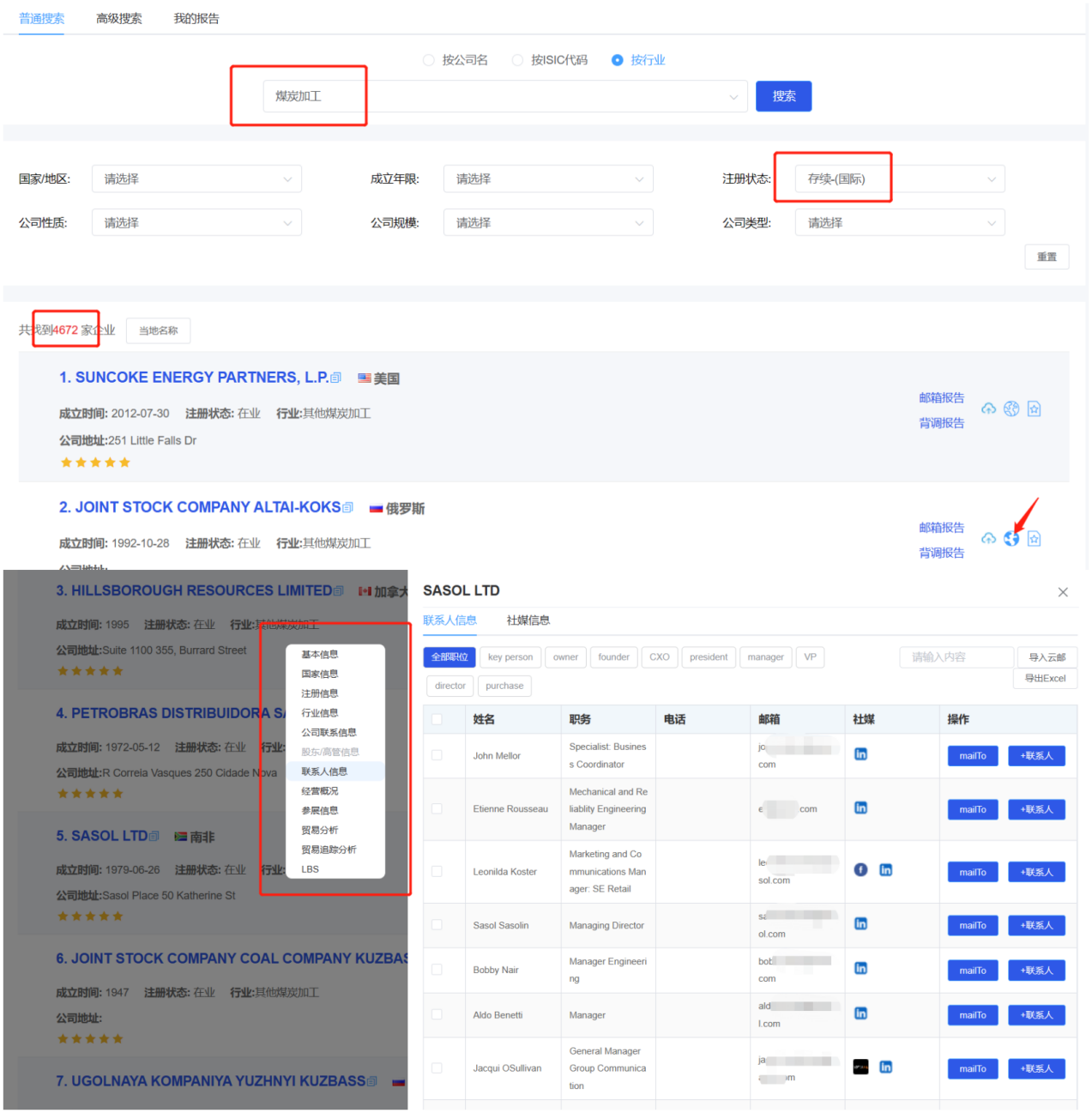Open the 公司规模 dropdown

[x=548, y=222]
